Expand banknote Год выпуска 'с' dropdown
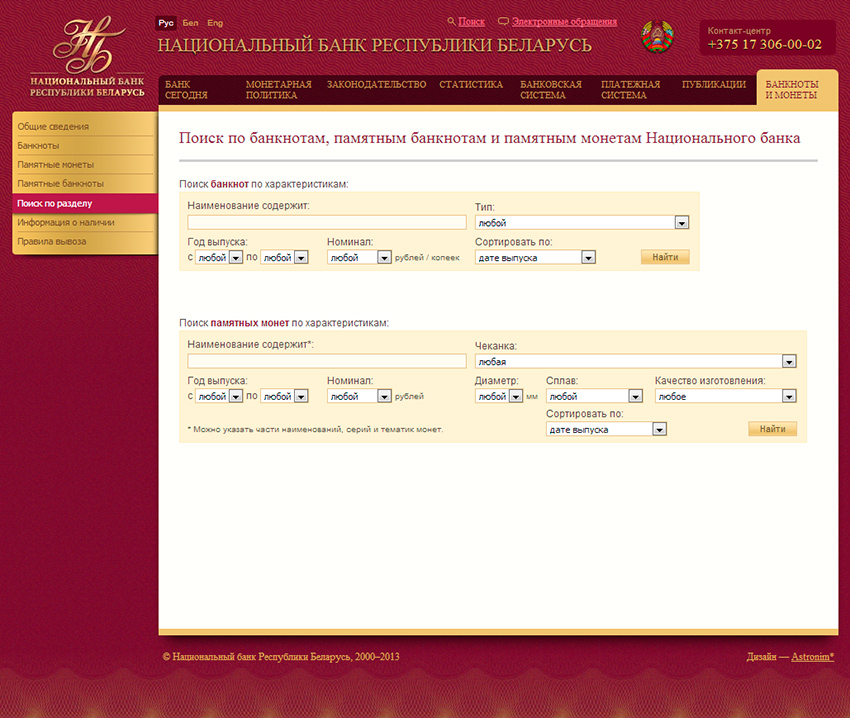Image resolution: width=850 pixels, height=718 pixels. (219, 257)
